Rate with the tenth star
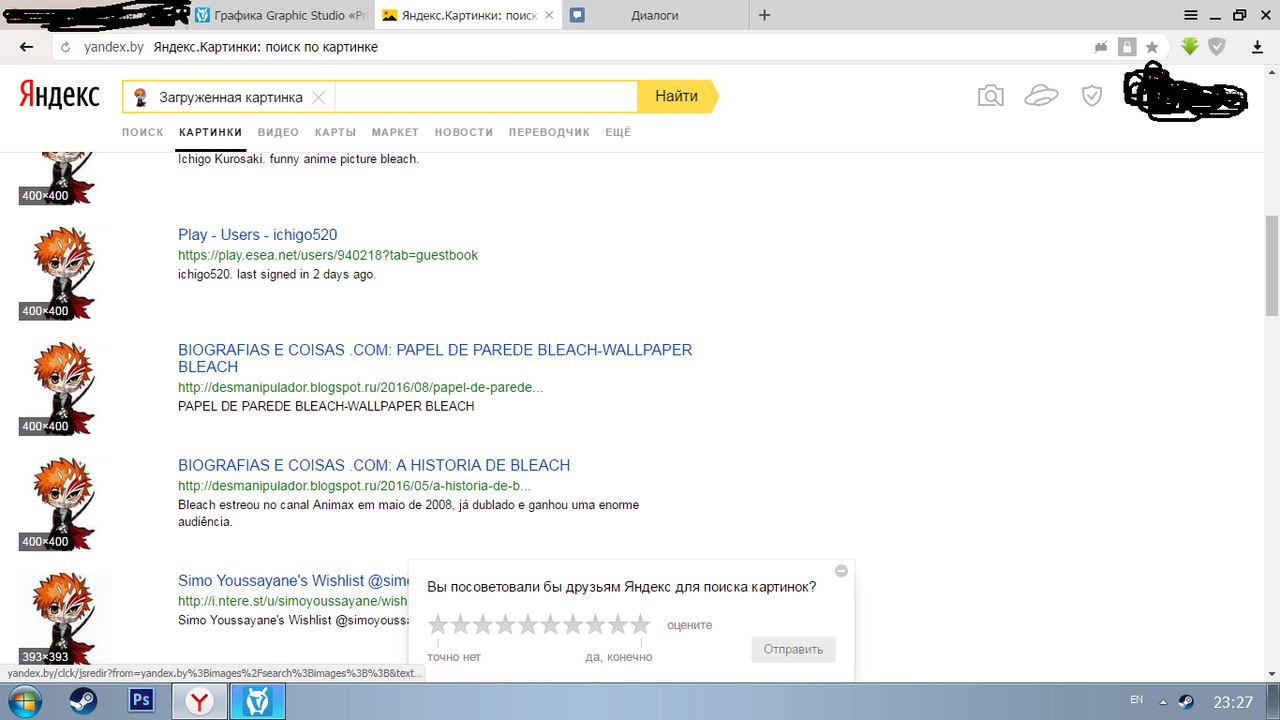This screenshot has width=1280, height=720. [x=640, y=625]
